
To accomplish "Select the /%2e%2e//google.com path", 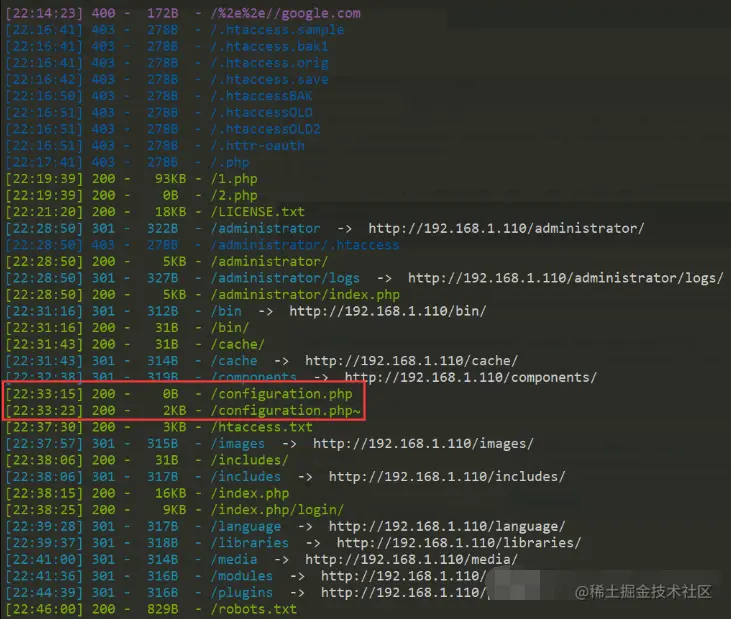I will [x=285, y=14].
